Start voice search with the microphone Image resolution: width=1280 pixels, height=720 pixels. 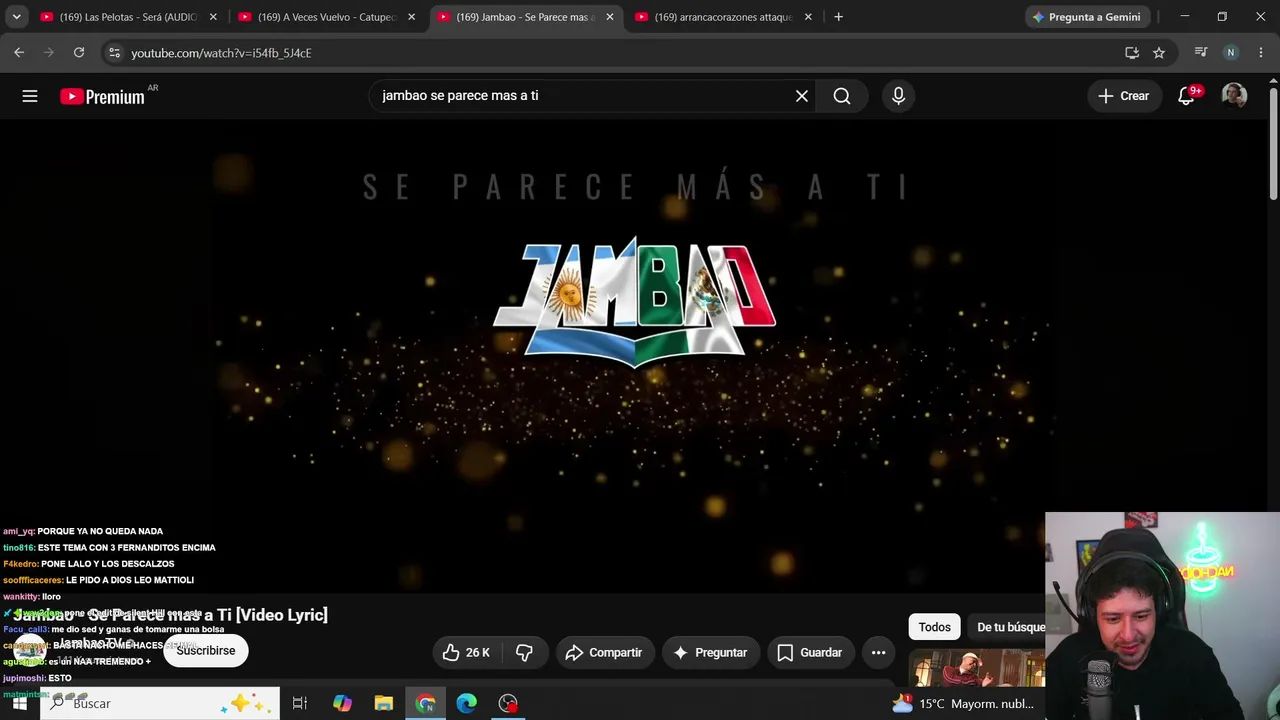pos(898,96)
